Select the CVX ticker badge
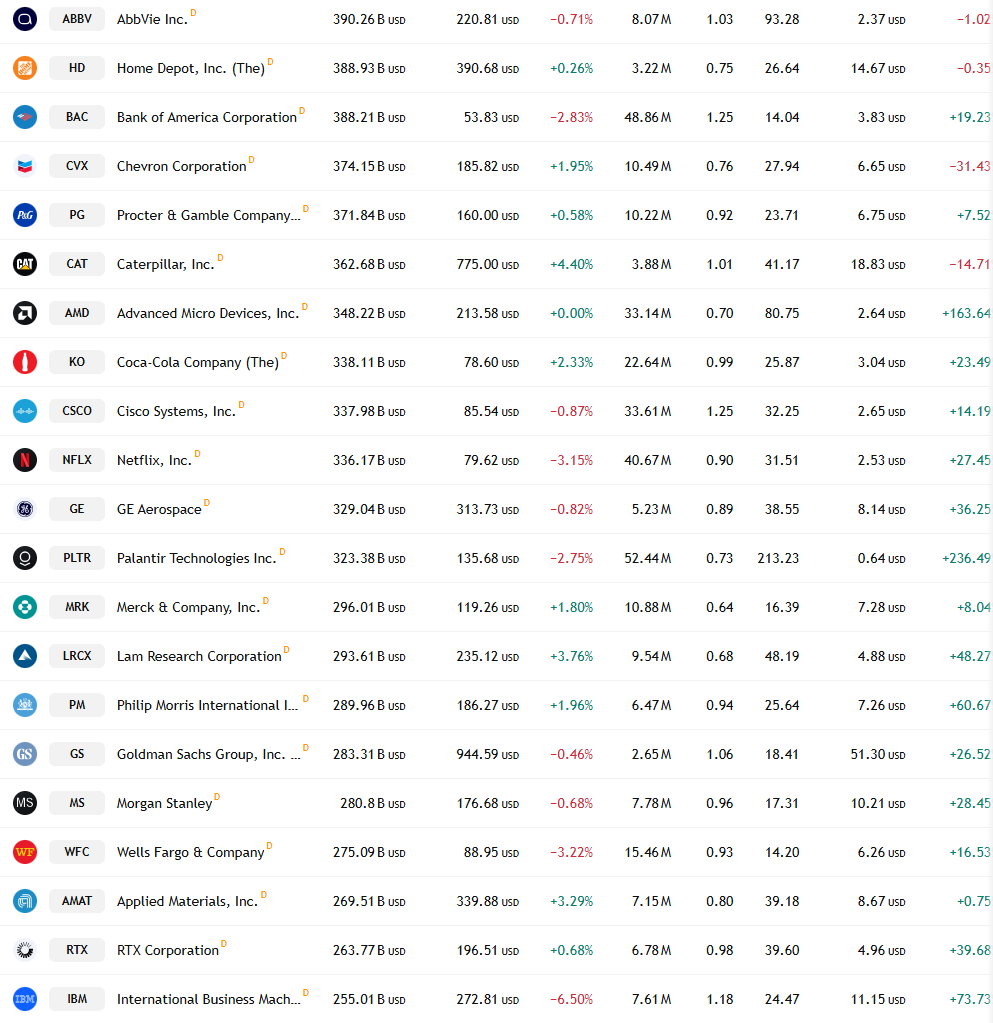 pos(77,166)
